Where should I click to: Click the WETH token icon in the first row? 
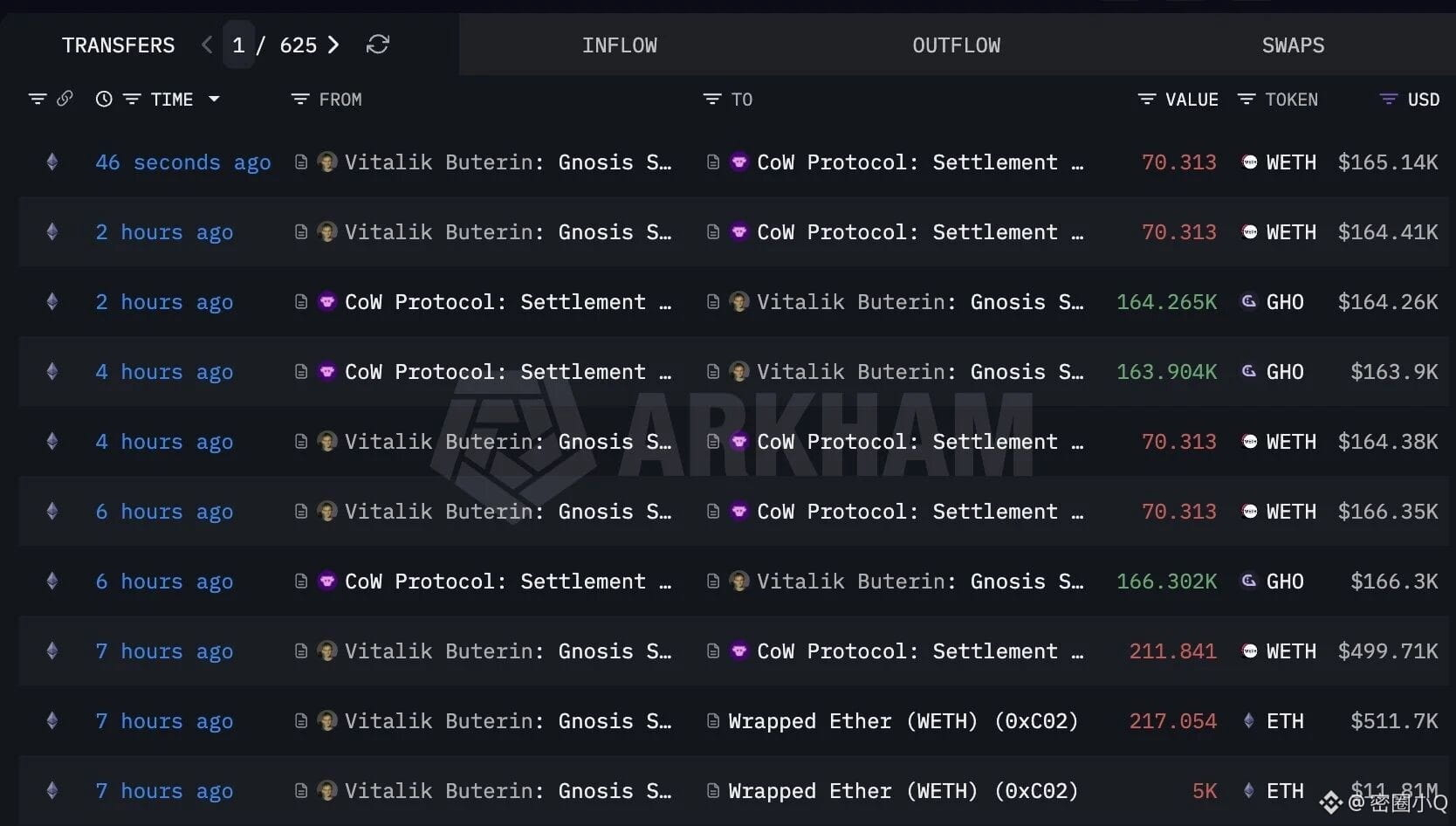(1248, 162)
